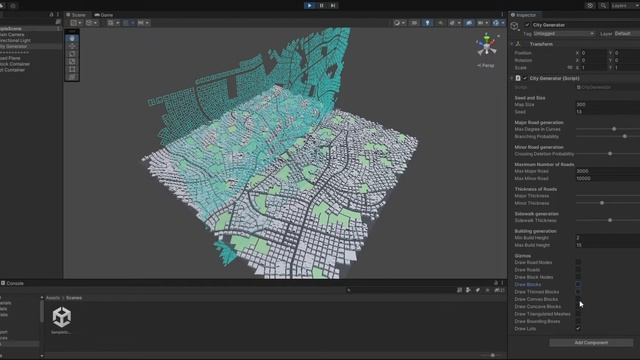Screen dimensions: 640x360
Task: Open the draw mode shading dropdown
Action: click(x=399, y=23)
